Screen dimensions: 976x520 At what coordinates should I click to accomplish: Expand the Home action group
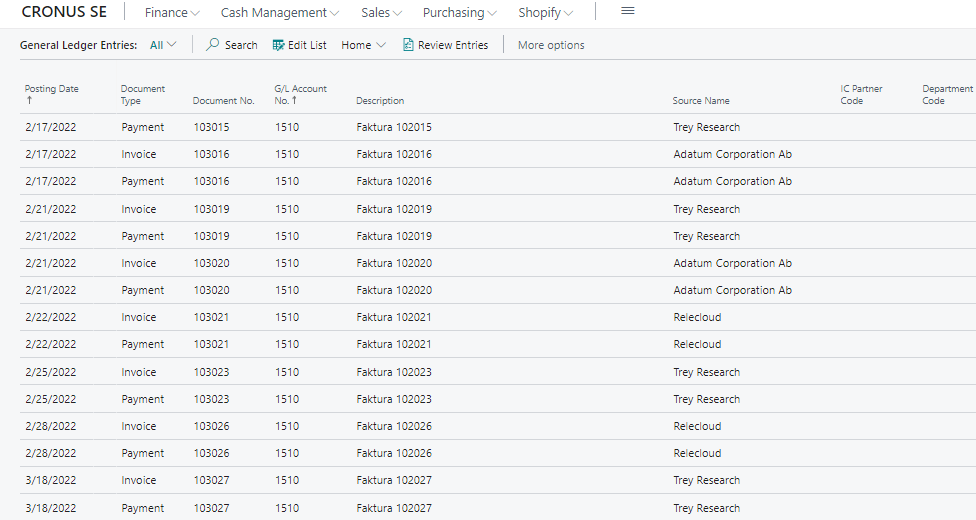[364, 45]
